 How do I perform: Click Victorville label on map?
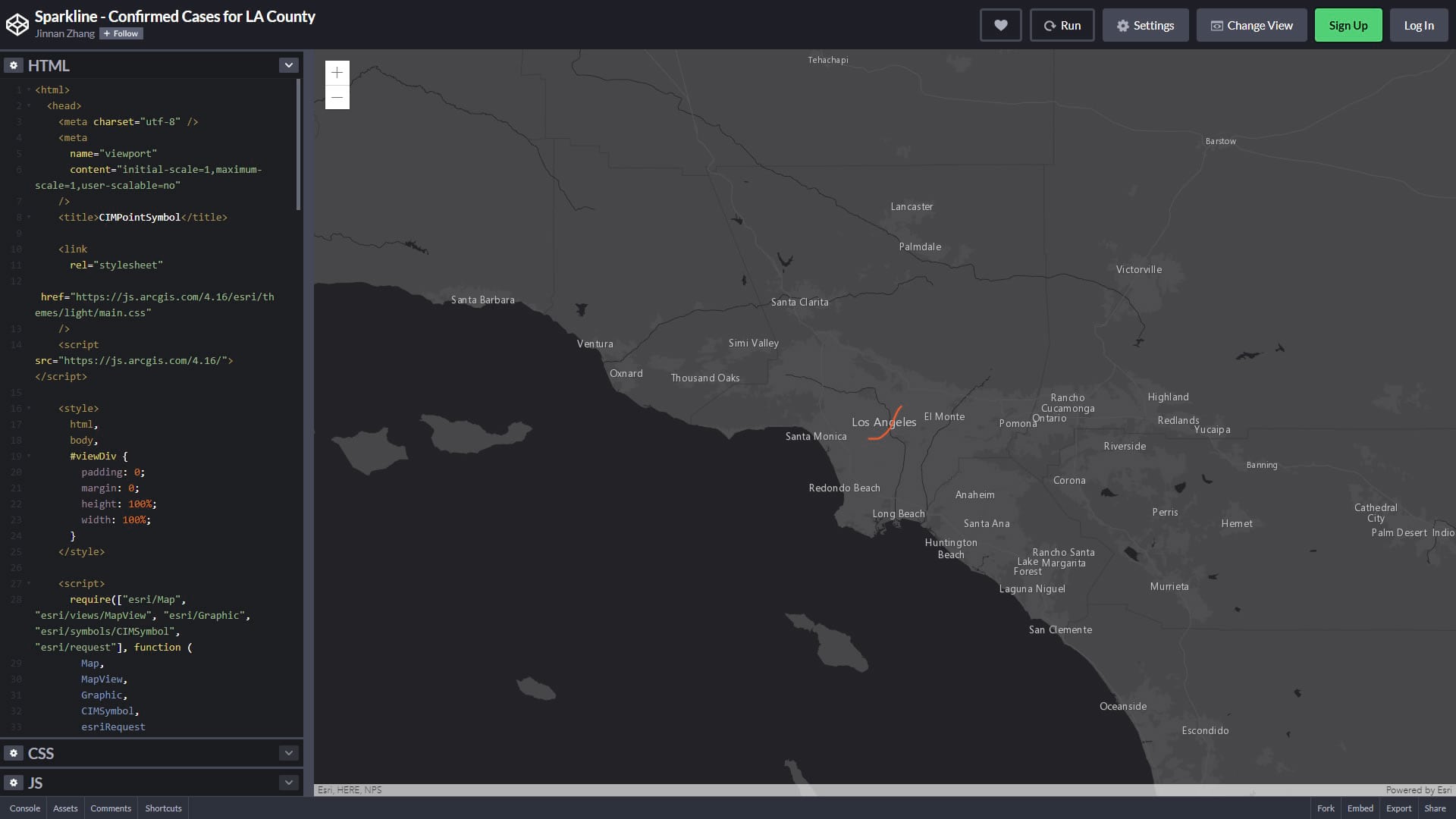(1139, 270)
